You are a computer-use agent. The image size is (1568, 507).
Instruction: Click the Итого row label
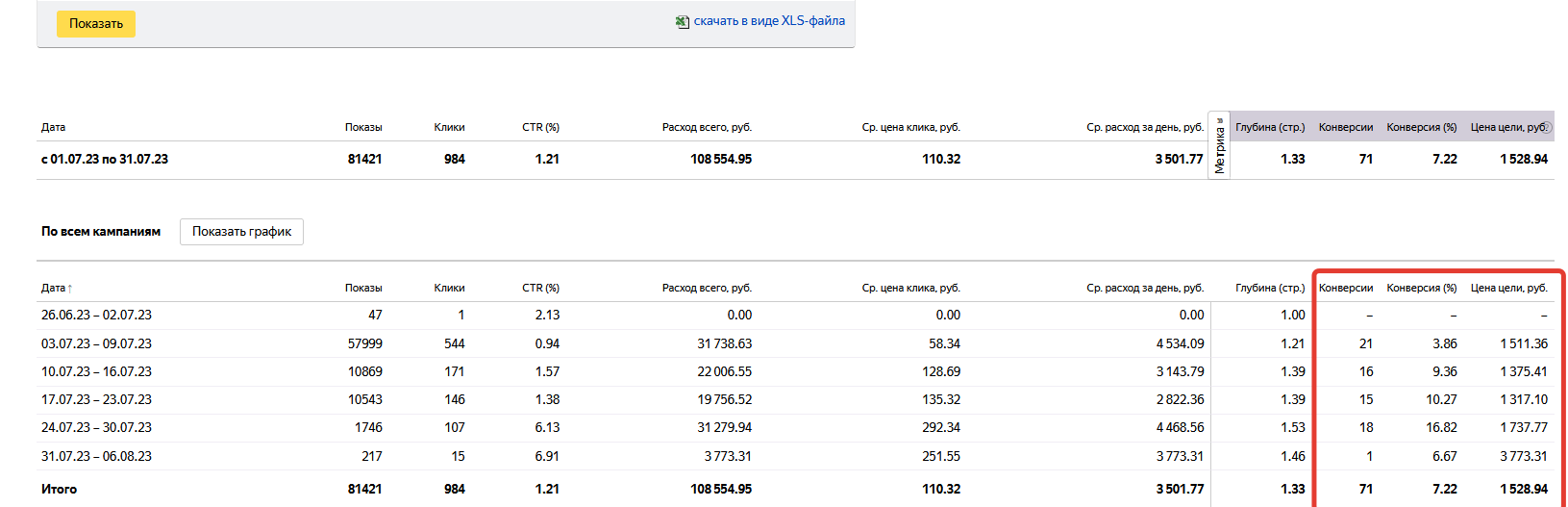[59, 489]
